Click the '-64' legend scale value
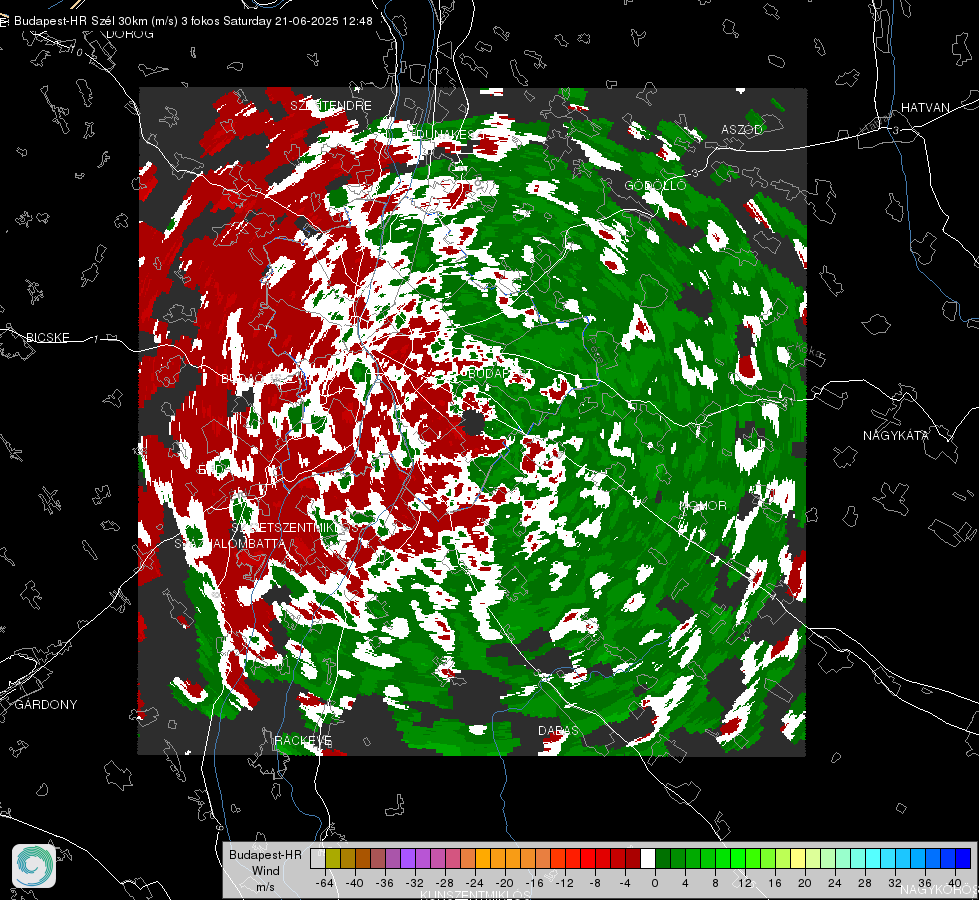979x900 pixels. click(x=325, y=883)
